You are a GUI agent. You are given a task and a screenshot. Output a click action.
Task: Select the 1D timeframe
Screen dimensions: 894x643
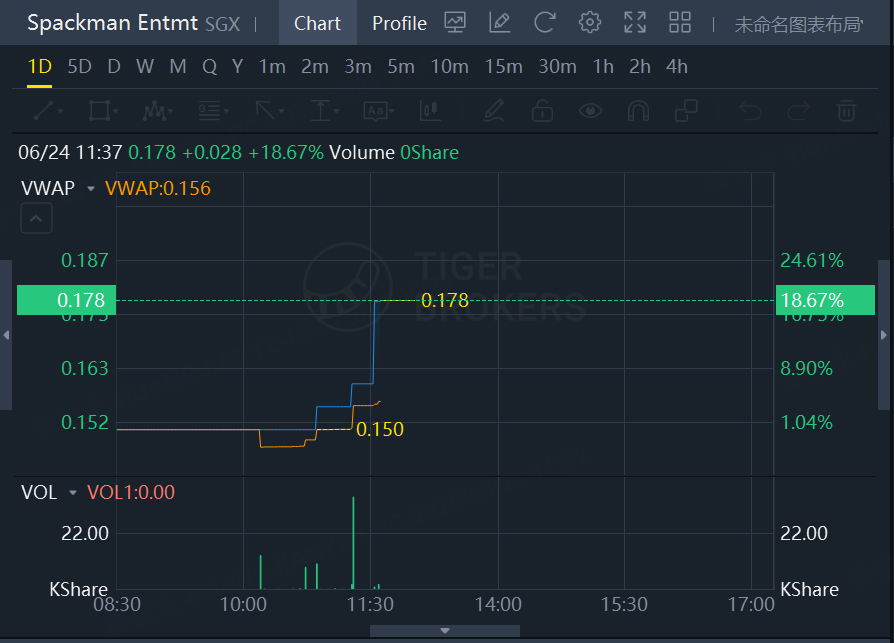[x=39, y=67]
